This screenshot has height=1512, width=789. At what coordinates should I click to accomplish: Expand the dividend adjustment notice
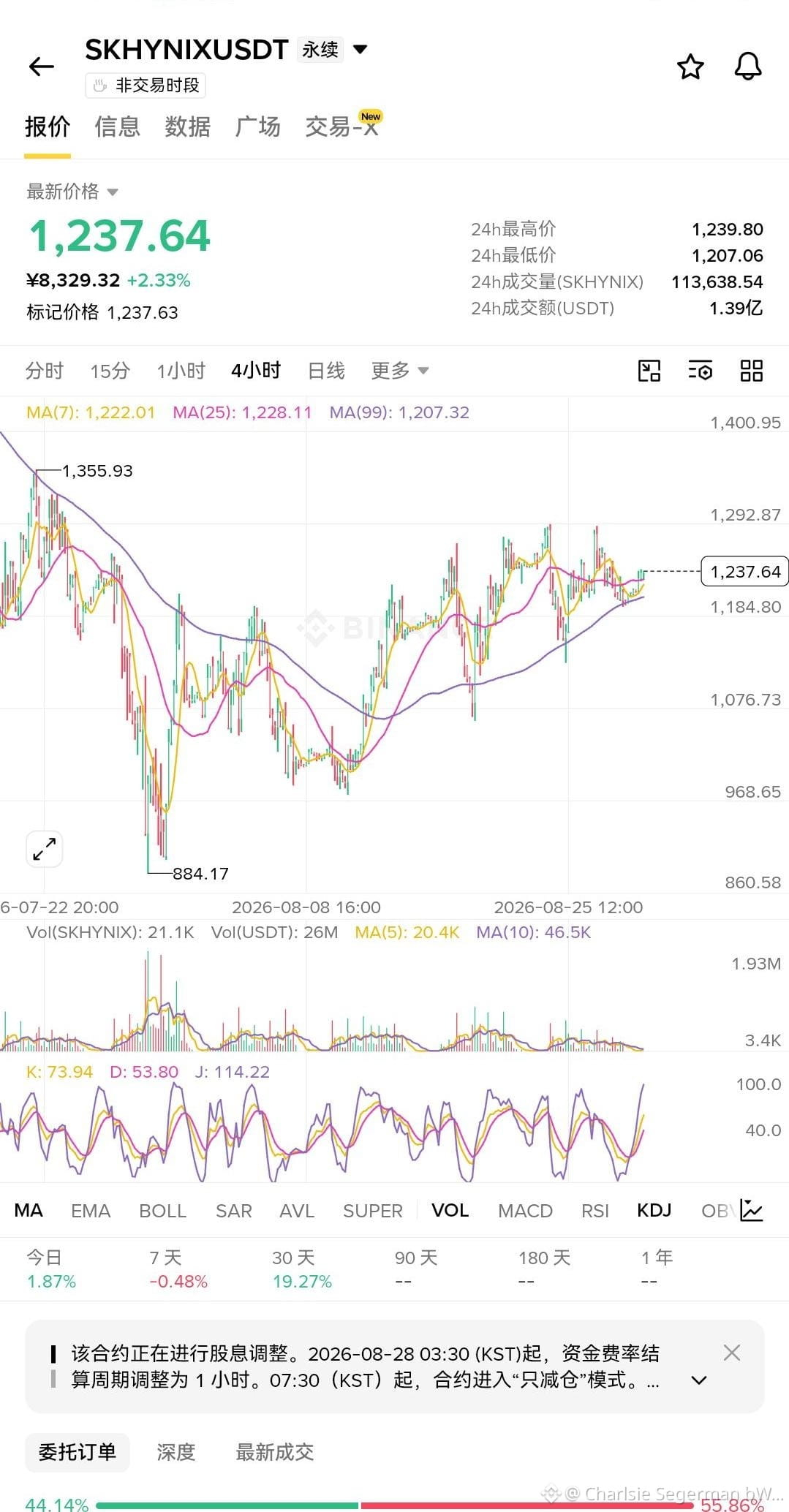coord(699,1380)
